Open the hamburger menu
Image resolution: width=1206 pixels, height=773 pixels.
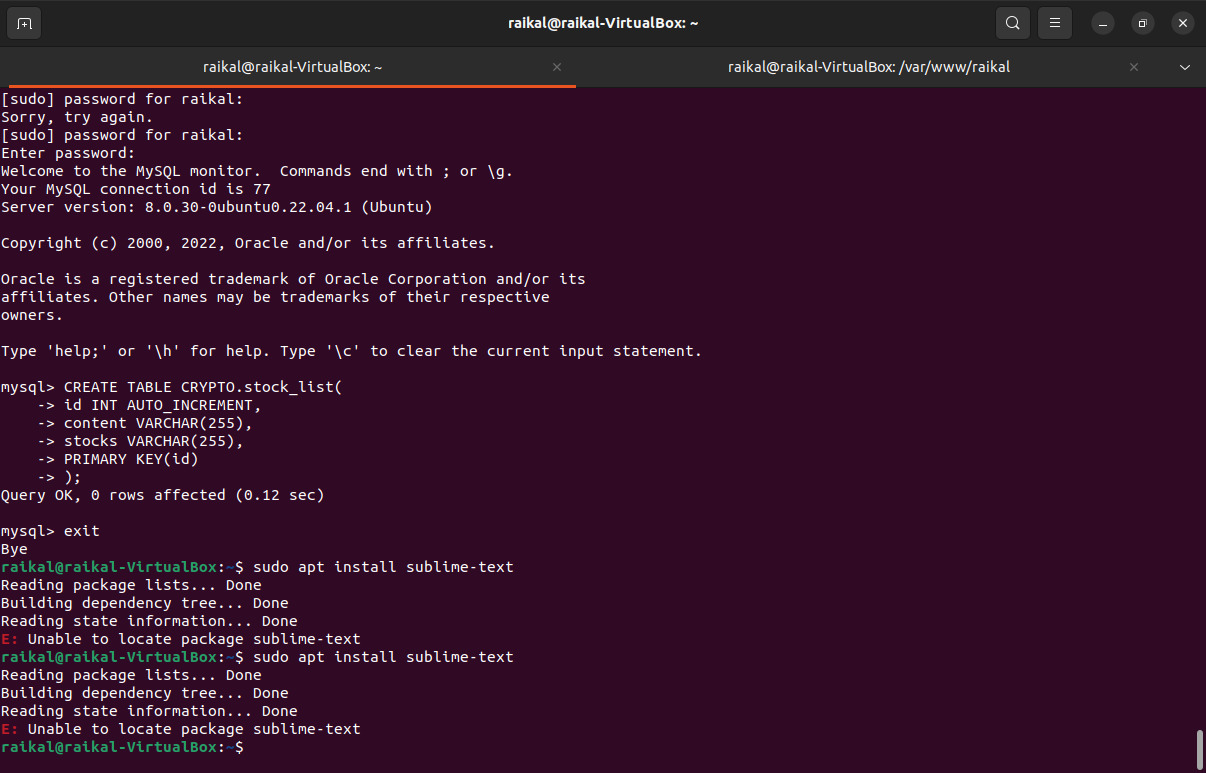click(1054, 22)
